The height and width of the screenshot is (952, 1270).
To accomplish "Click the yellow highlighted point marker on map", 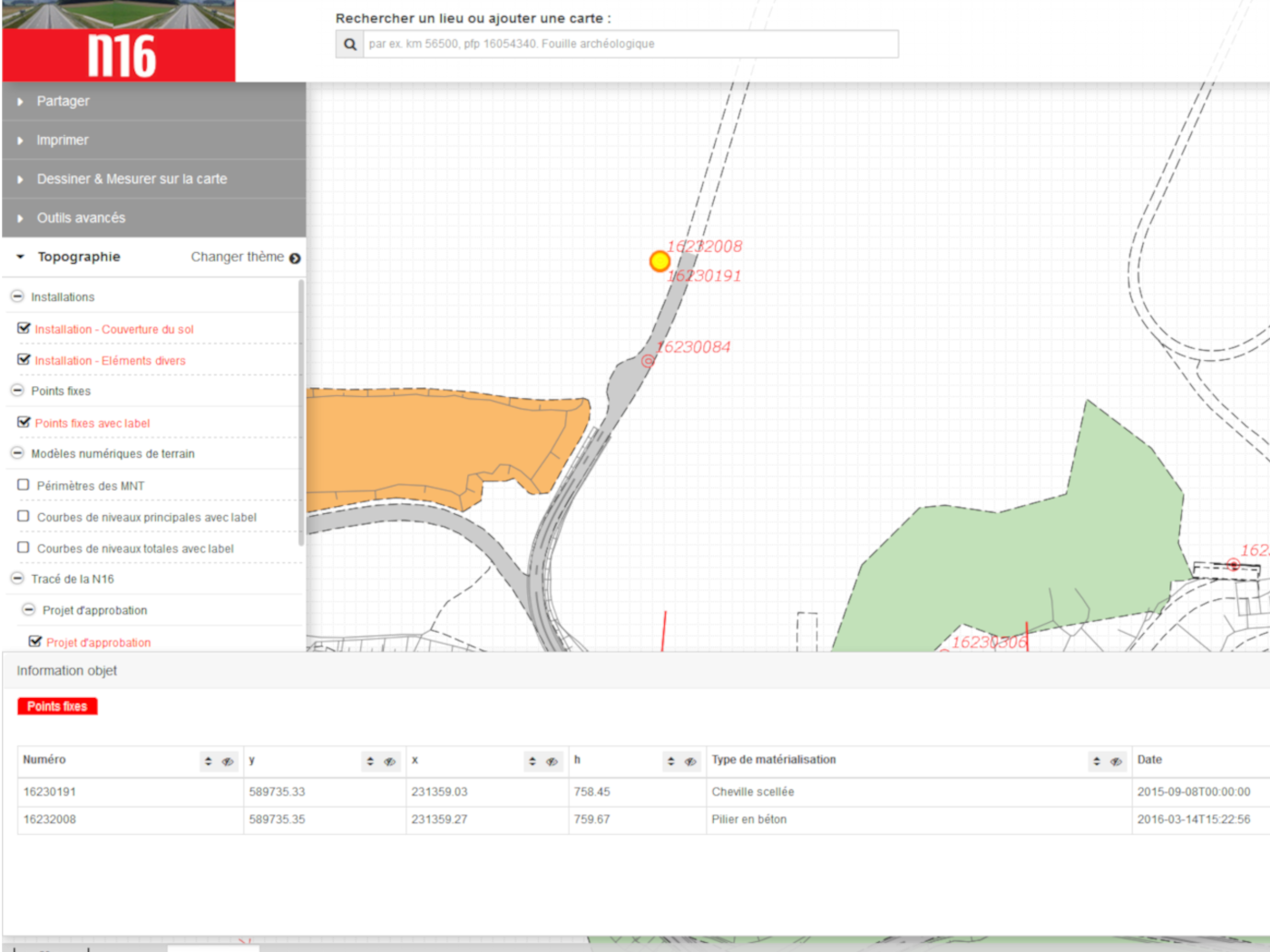I will click(659, 262).
